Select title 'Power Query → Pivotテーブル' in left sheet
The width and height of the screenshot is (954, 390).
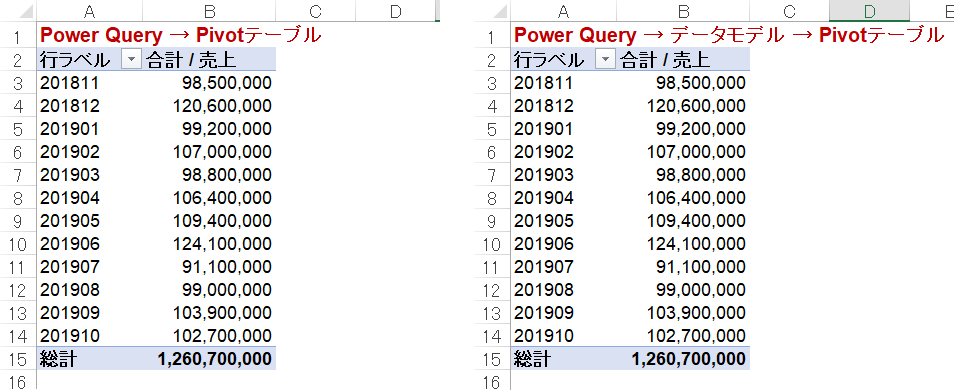tap(181, 35)
